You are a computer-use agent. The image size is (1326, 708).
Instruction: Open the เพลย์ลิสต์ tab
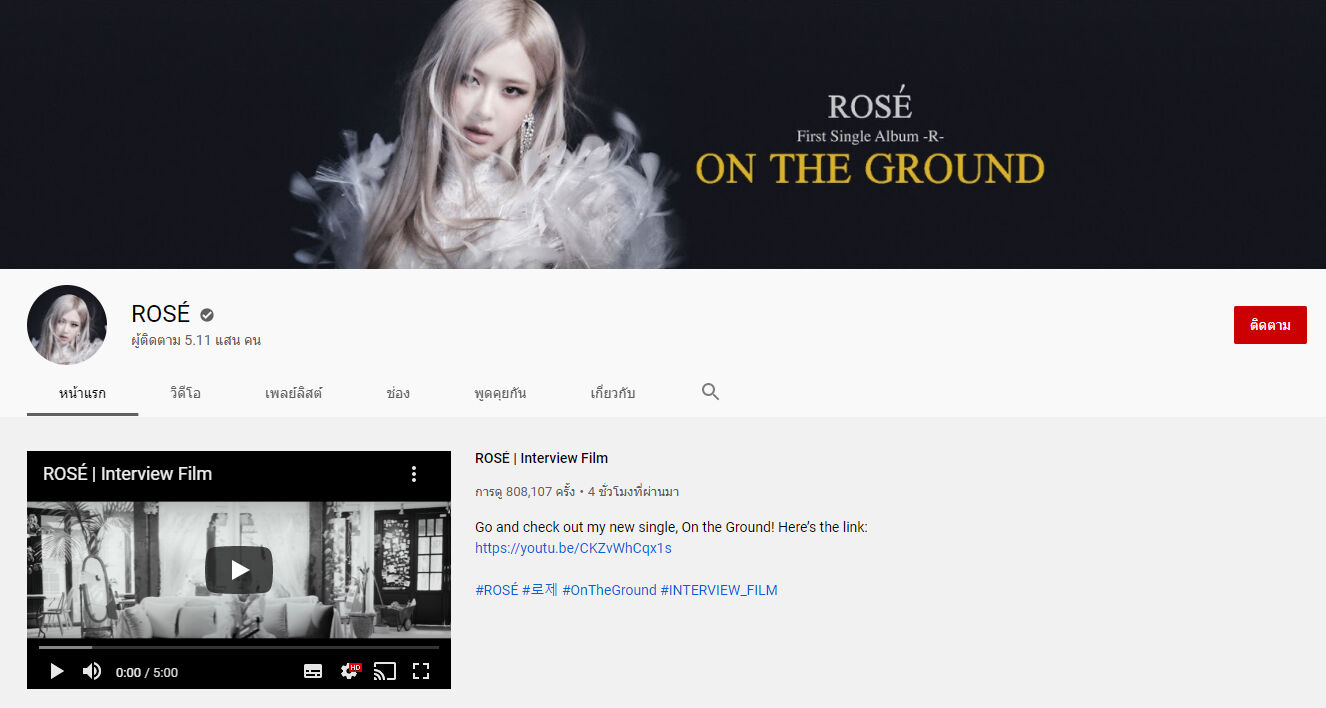pos(293,393)
